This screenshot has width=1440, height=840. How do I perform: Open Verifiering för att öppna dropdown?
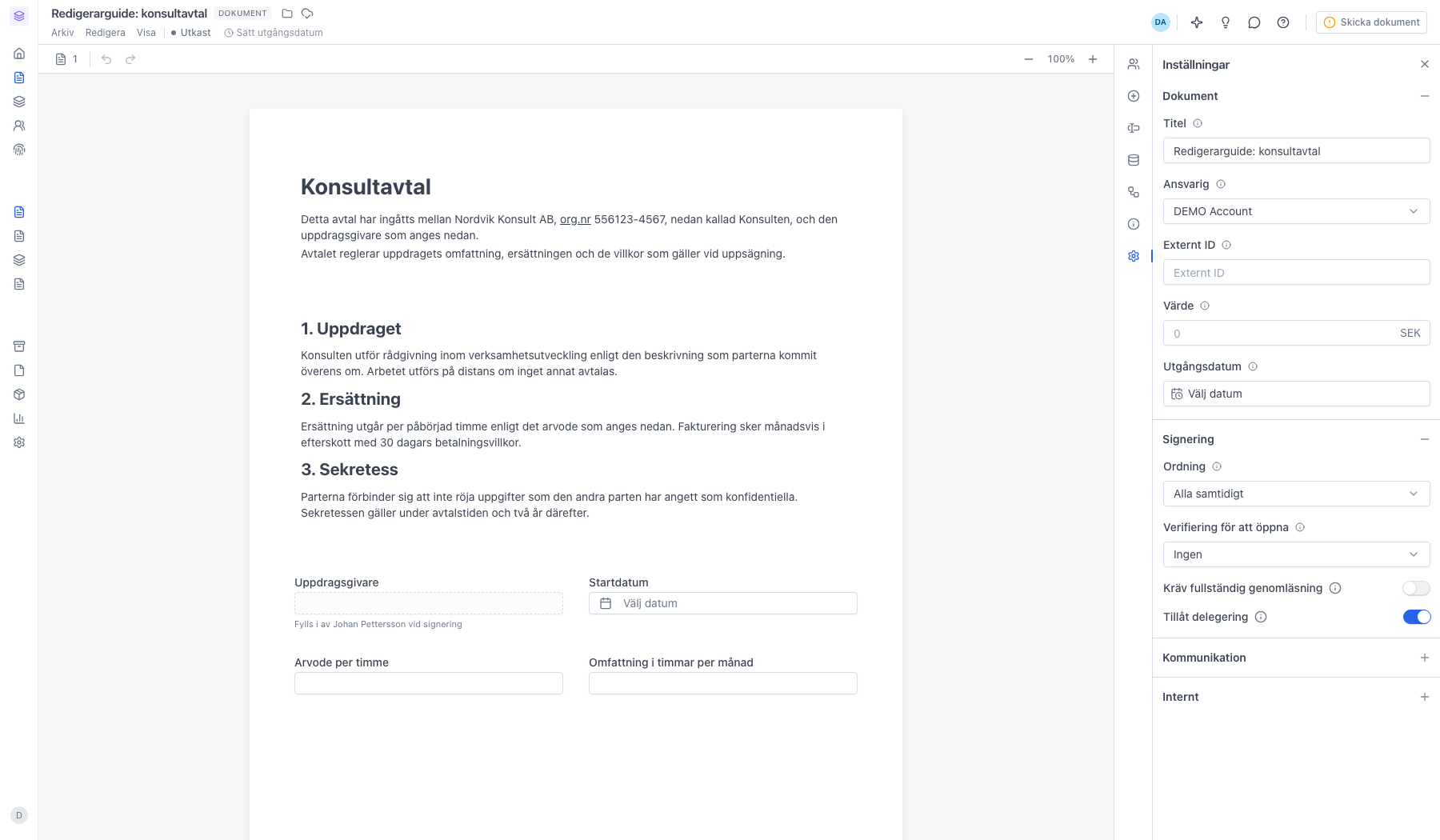click(1296, 554)
